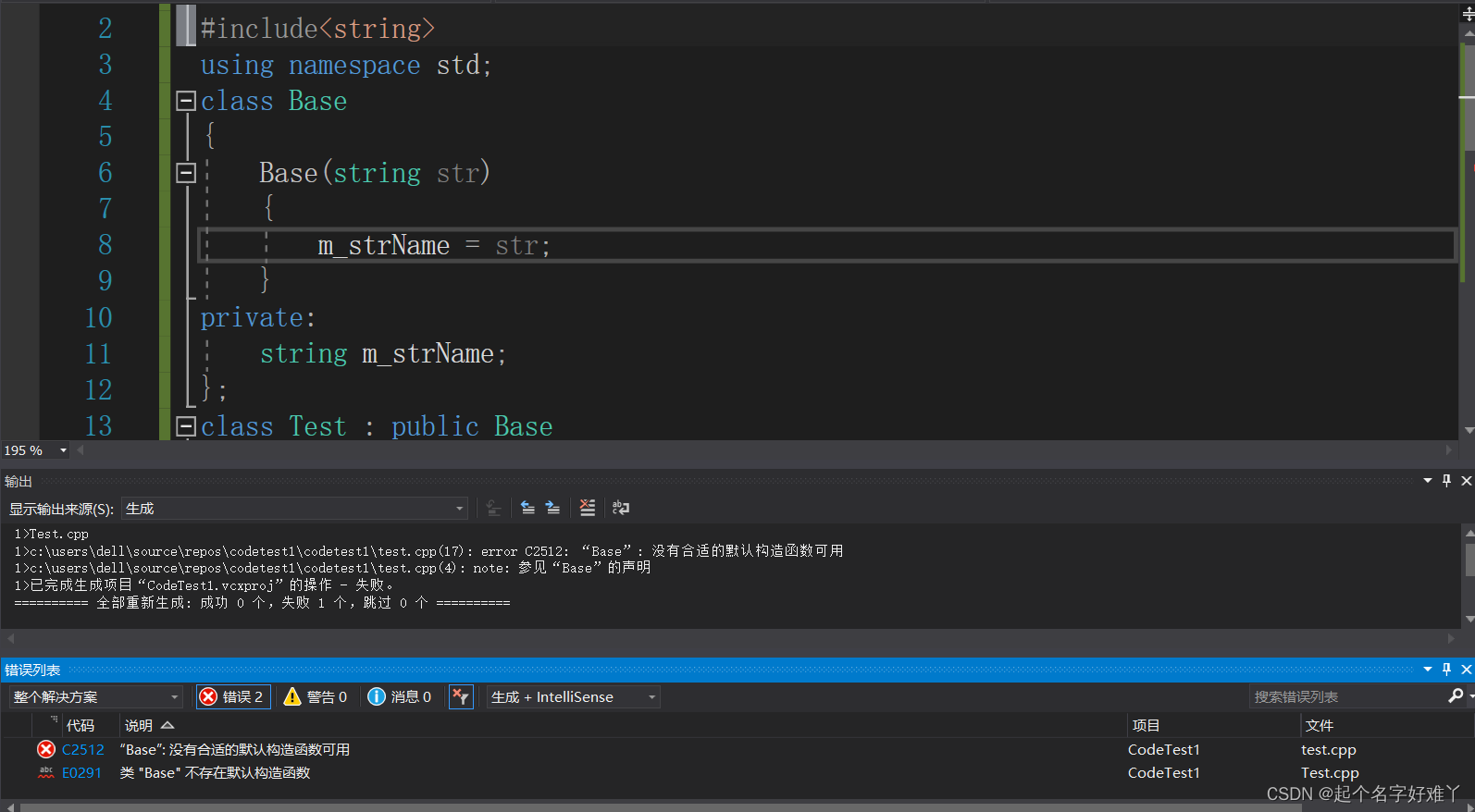Collapse the Base constructor block at line 6

(x=186, y=173)
